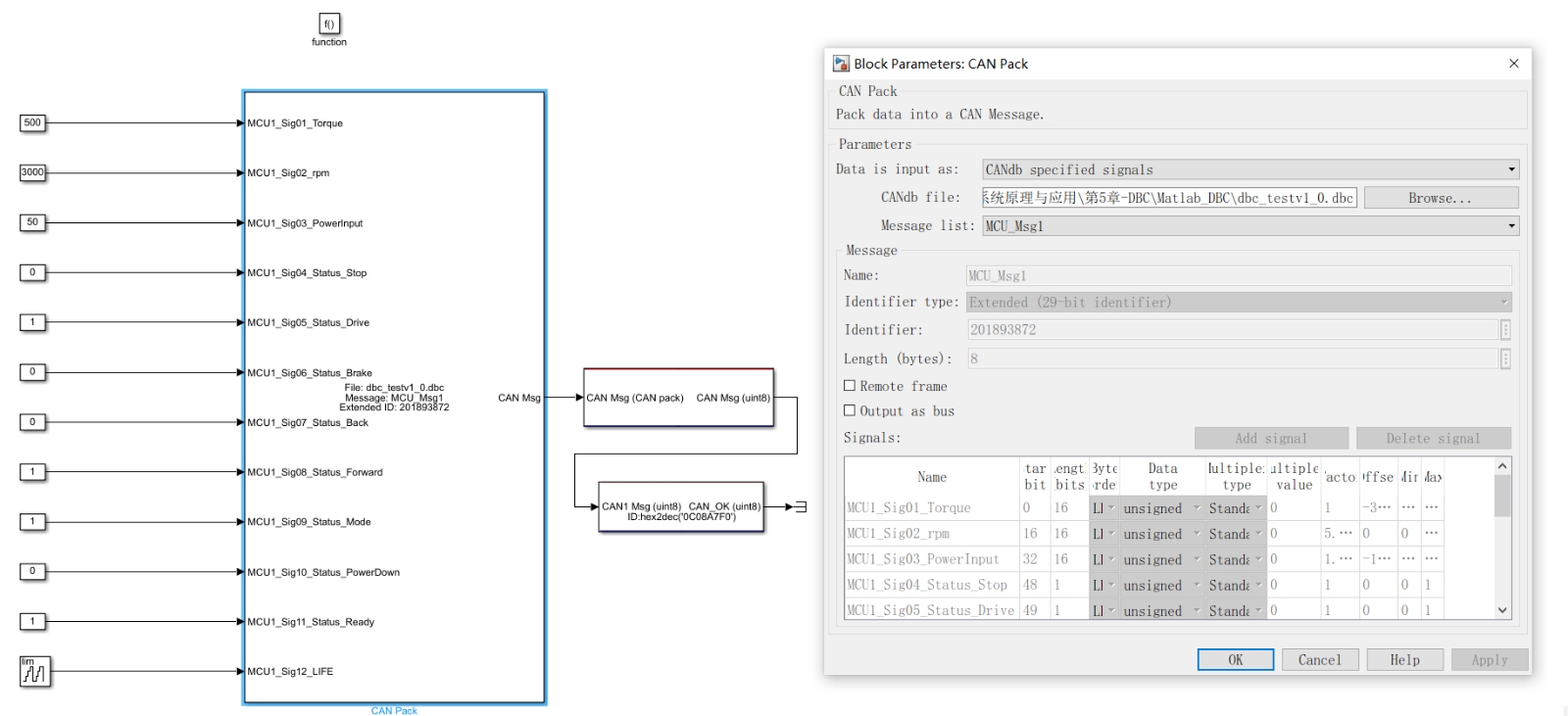Click the CAN Msg (CAN pack) subsystem block
Viewport: 1568px width, 716px height.
pyautogui.click(x=678, y=398)
